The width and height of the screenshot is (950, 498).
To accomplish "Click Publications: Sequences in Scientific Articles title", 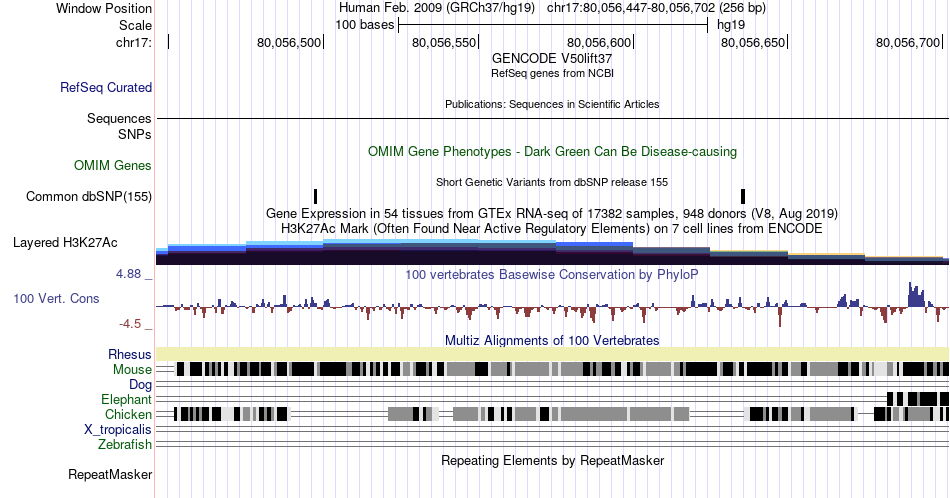I will (x=552, y=104).
